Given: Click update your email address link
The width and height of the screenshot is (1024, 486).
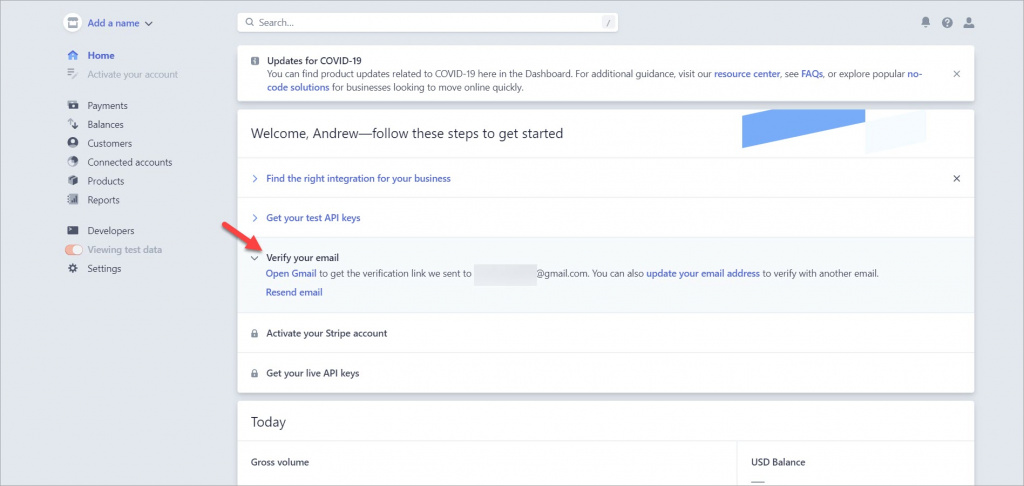Looking at the screenshot, I should tap(703, 274).
